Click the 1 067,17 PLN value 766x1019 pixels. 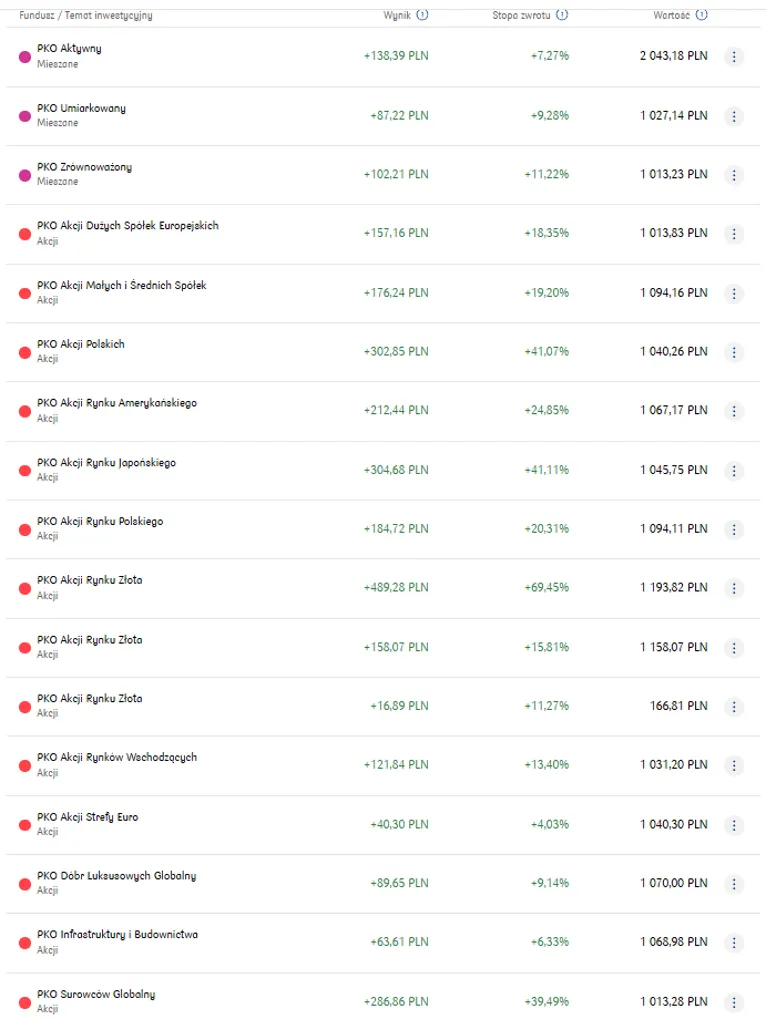click(674, 410)
